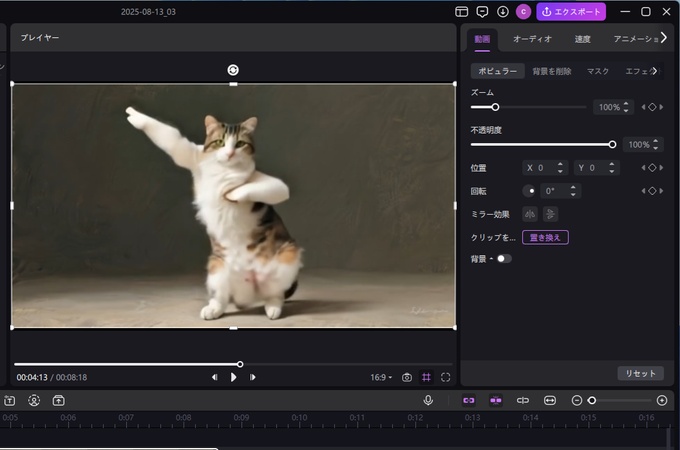
Task: Step forward one frame
Action: point(252,377)
